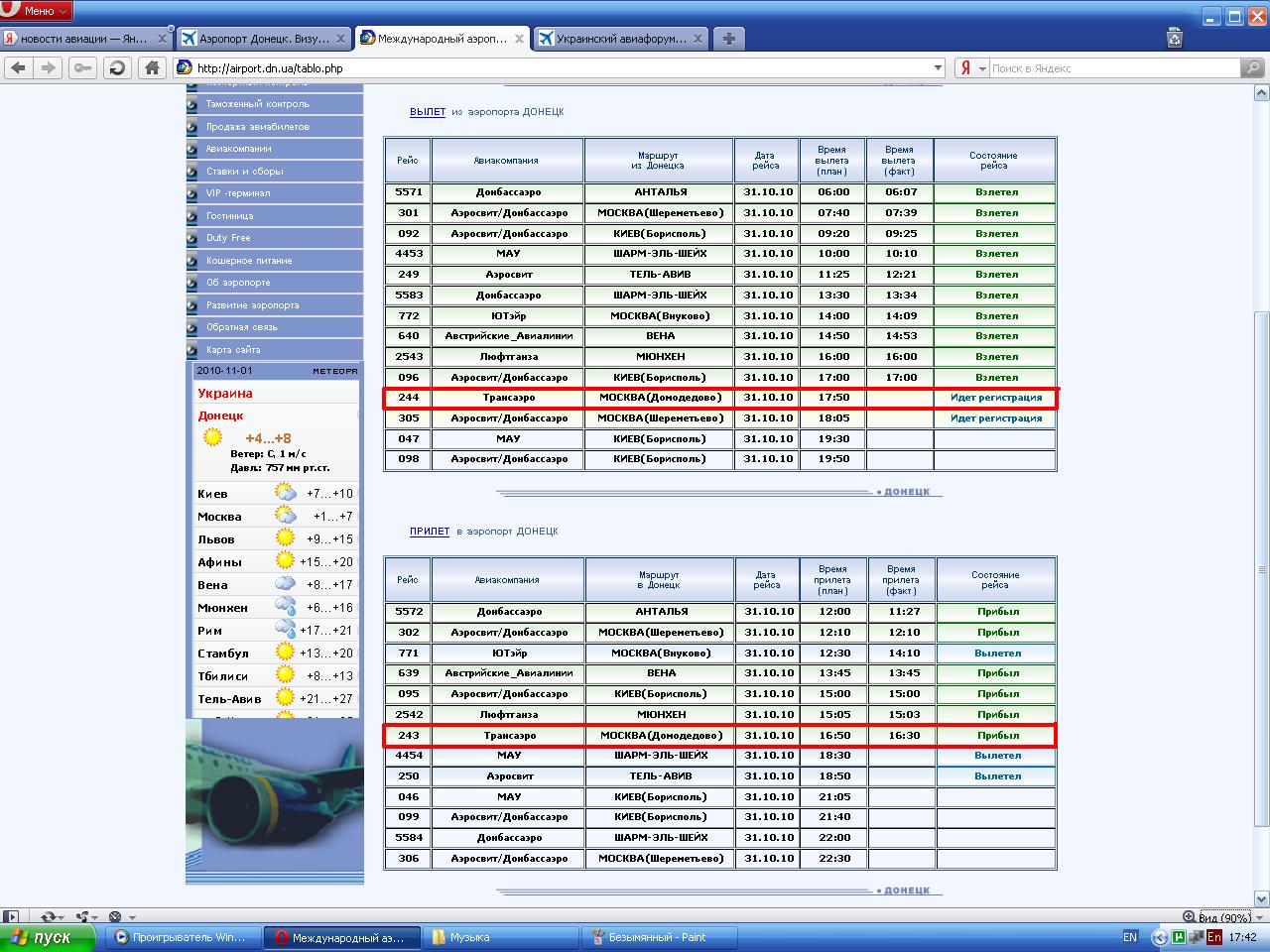Open the zoom level Вид dropdown

pyautogui.click(x=1223, y=917)
